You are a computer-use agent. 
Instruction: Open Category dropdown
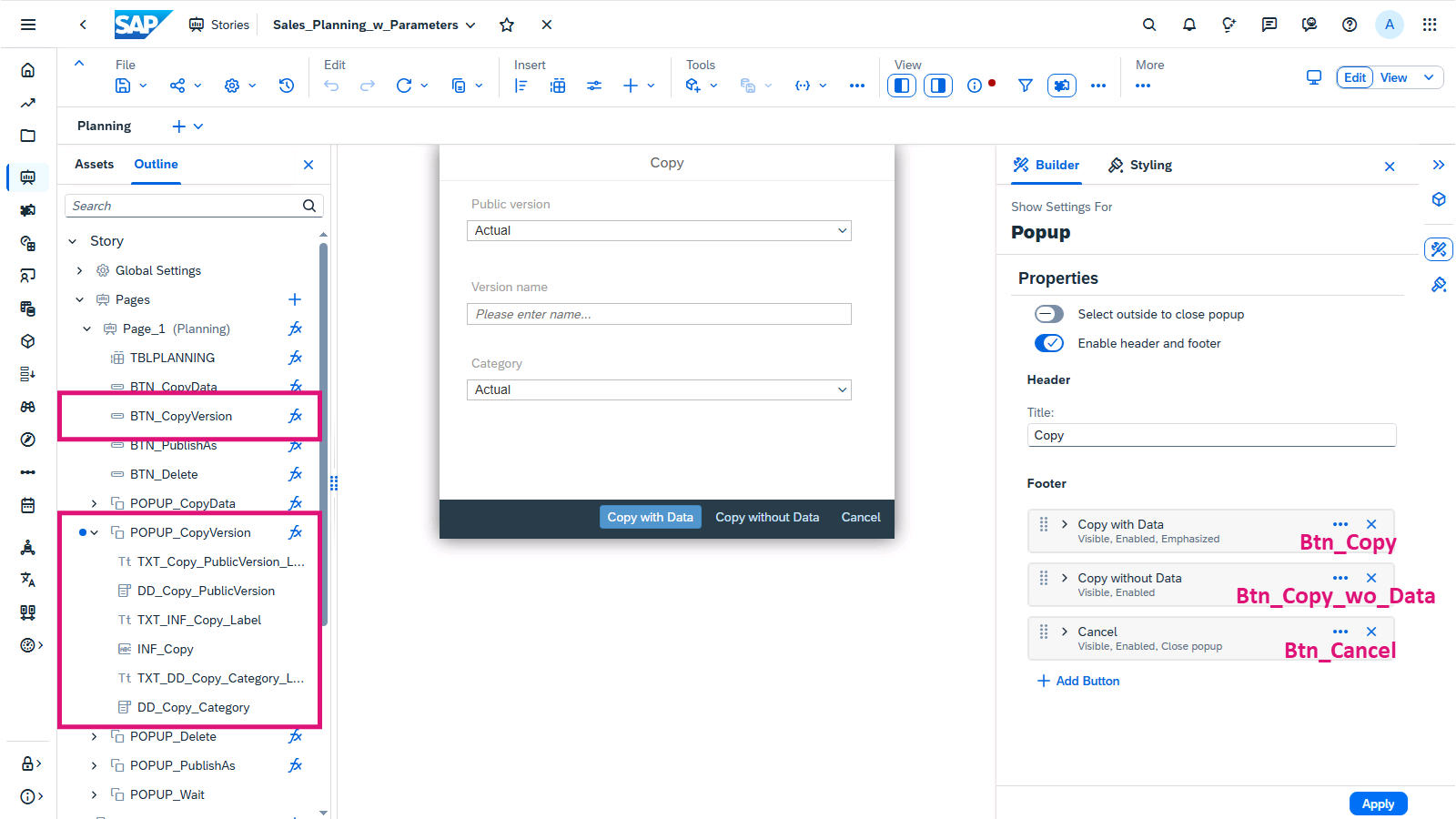[x=659, y=389]
